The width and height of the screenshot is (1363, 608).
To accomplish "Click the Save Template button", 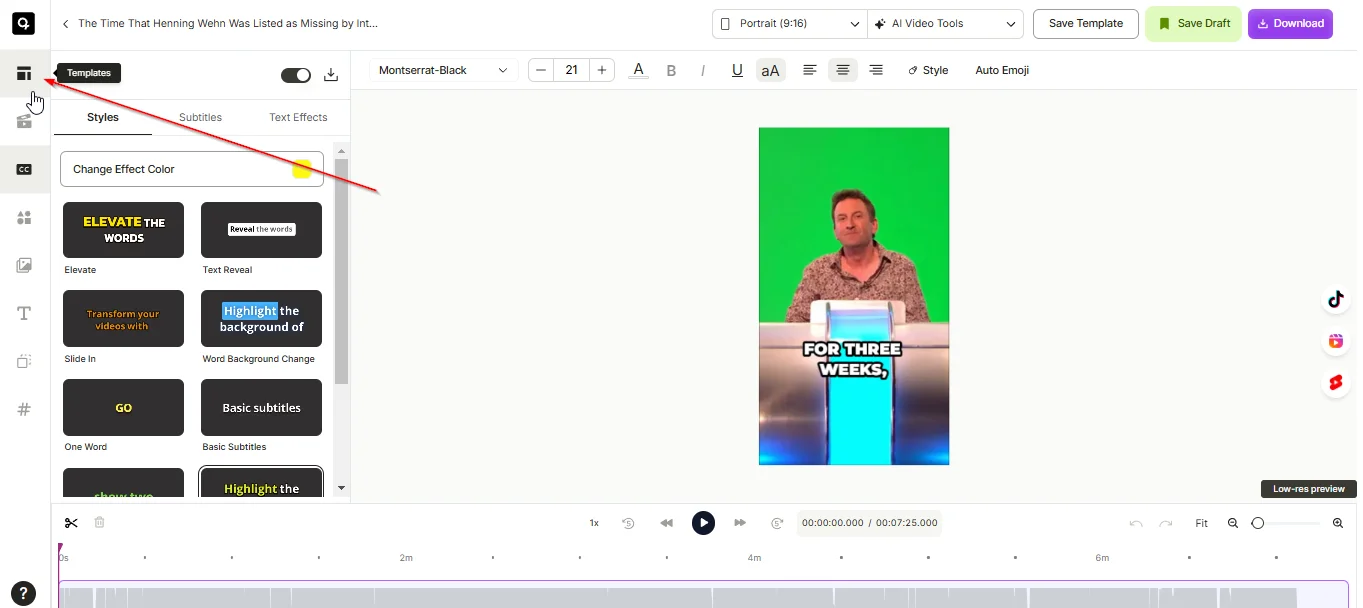I will point(1085,24).
